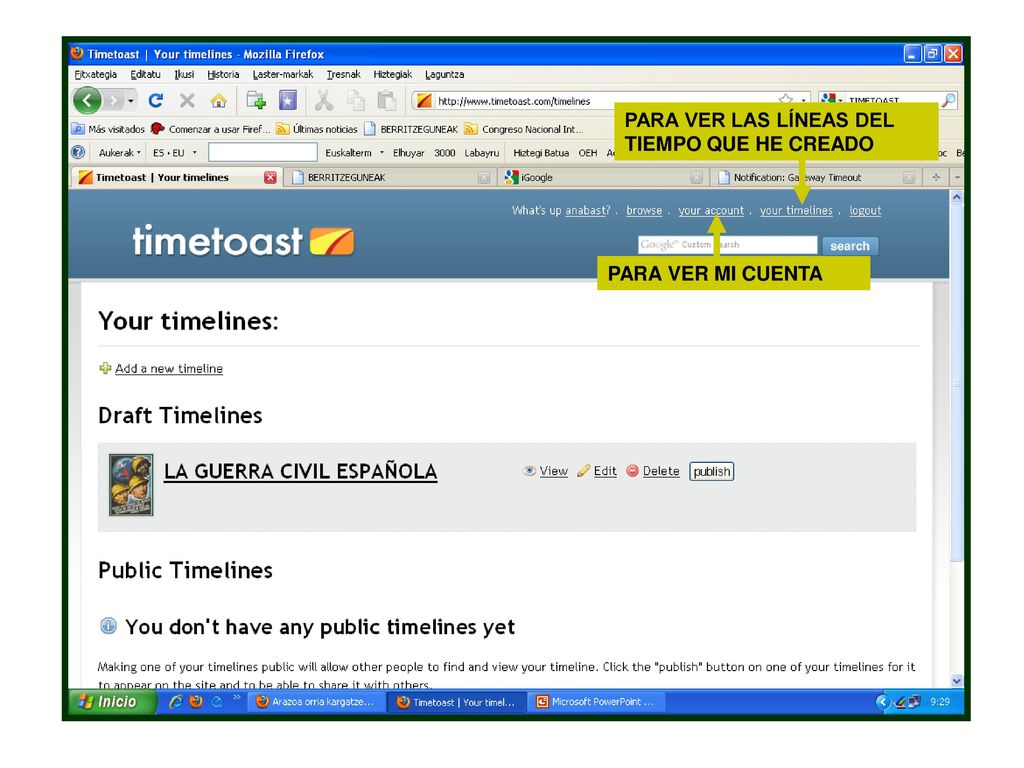Click the Copy toolbar icon
The height and width of the screenshot is (768, 1024).
(x=356, y=101)
